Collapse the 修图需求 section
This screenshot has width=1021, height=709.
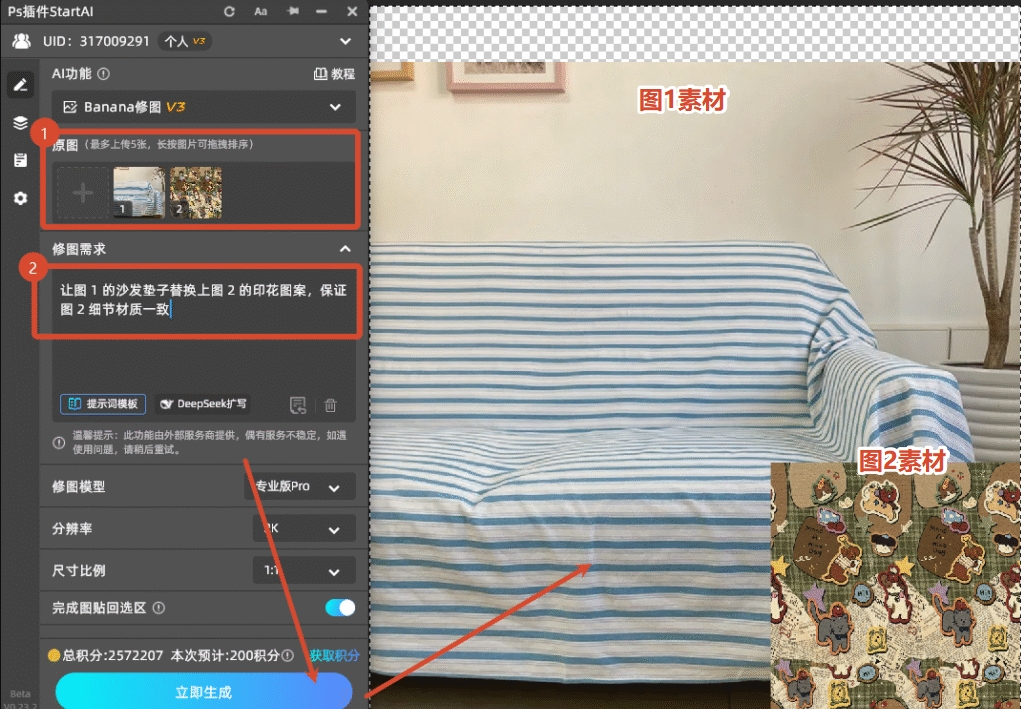(x=345, y=249)
